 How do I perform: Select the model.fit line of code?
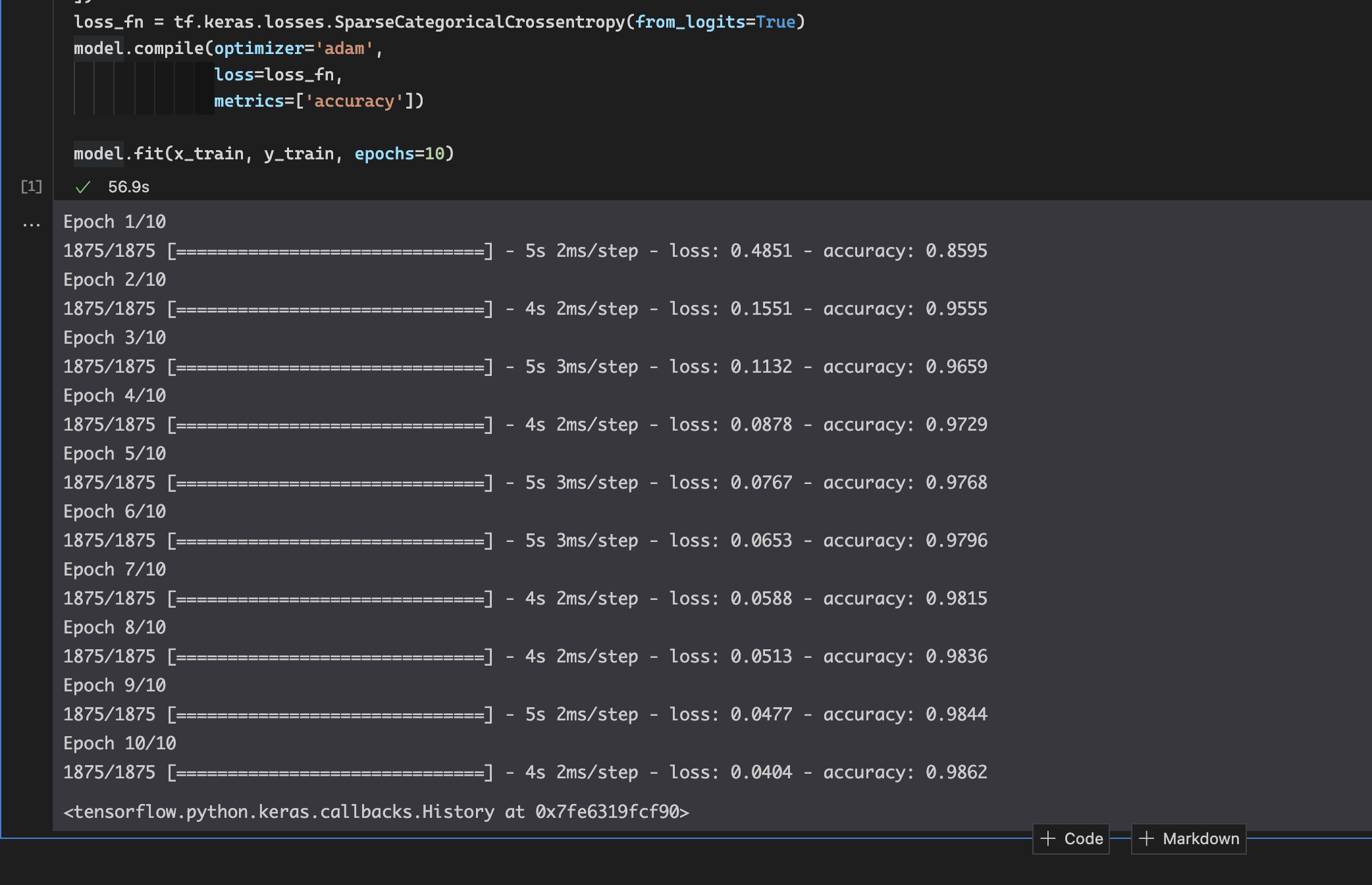263,153
